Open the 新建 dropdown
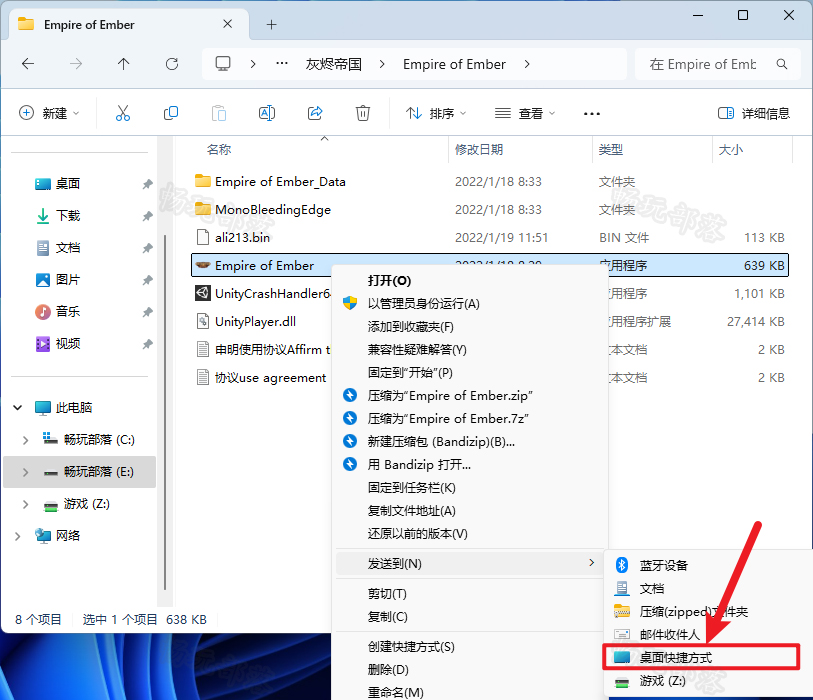 coord(49,113)
